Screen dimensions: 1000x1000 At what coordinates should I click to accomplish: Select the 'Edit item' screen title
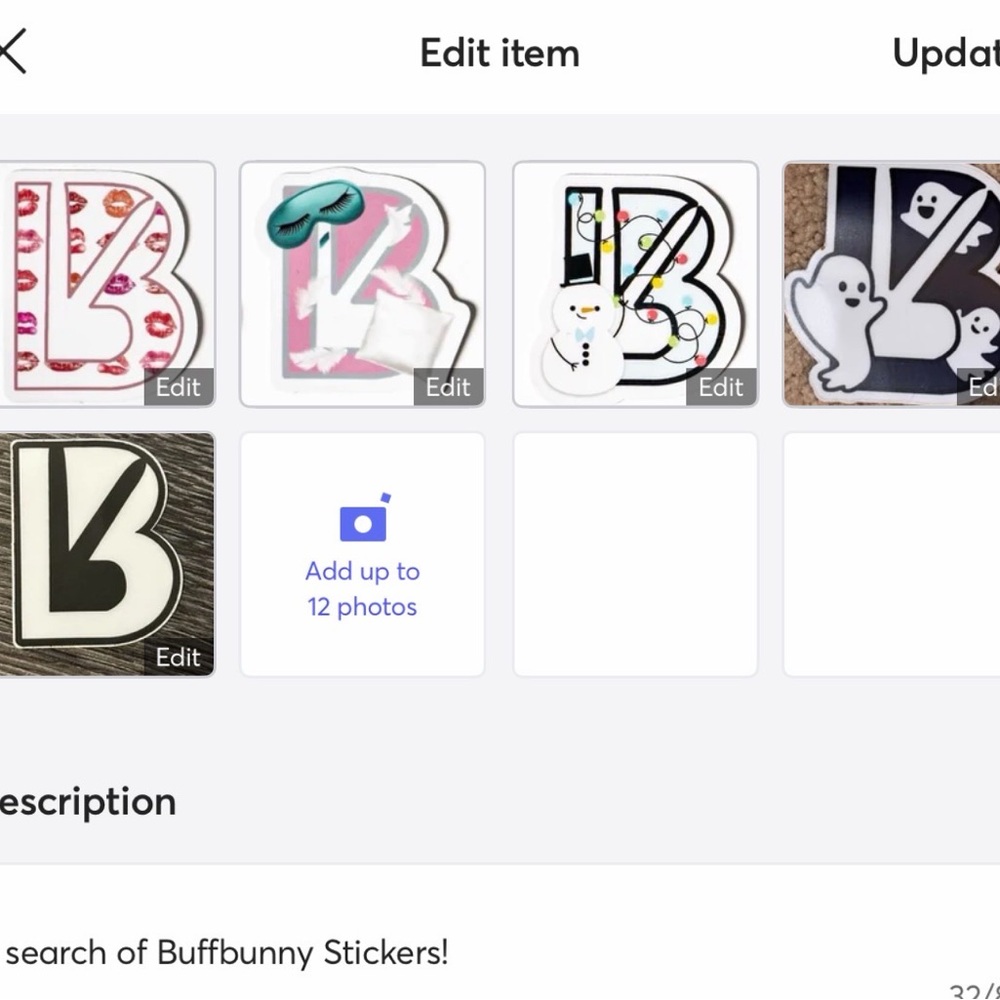(x=499, y=52)
